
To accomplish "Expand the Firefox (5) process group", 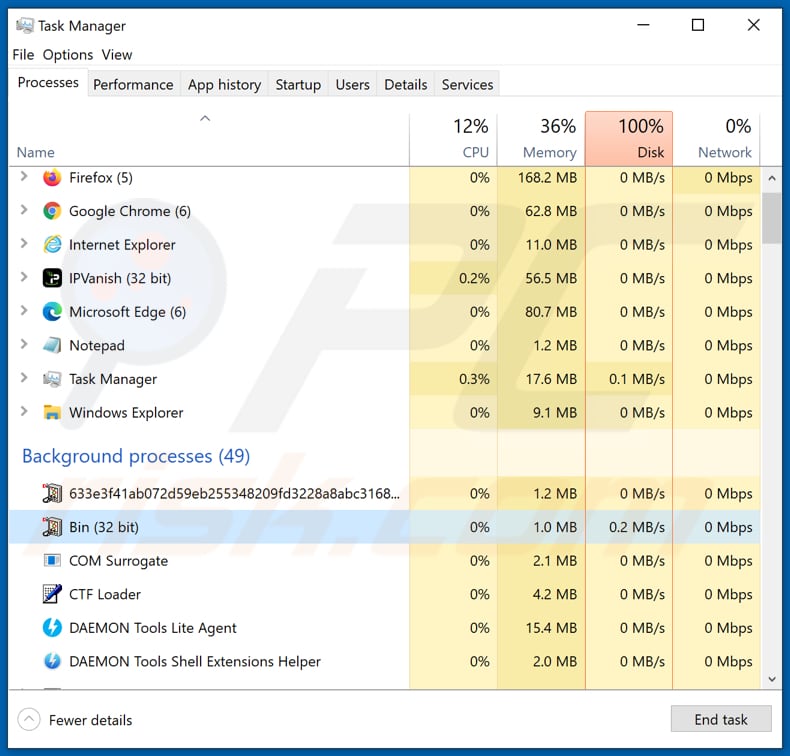I will [x=23, y=176].
